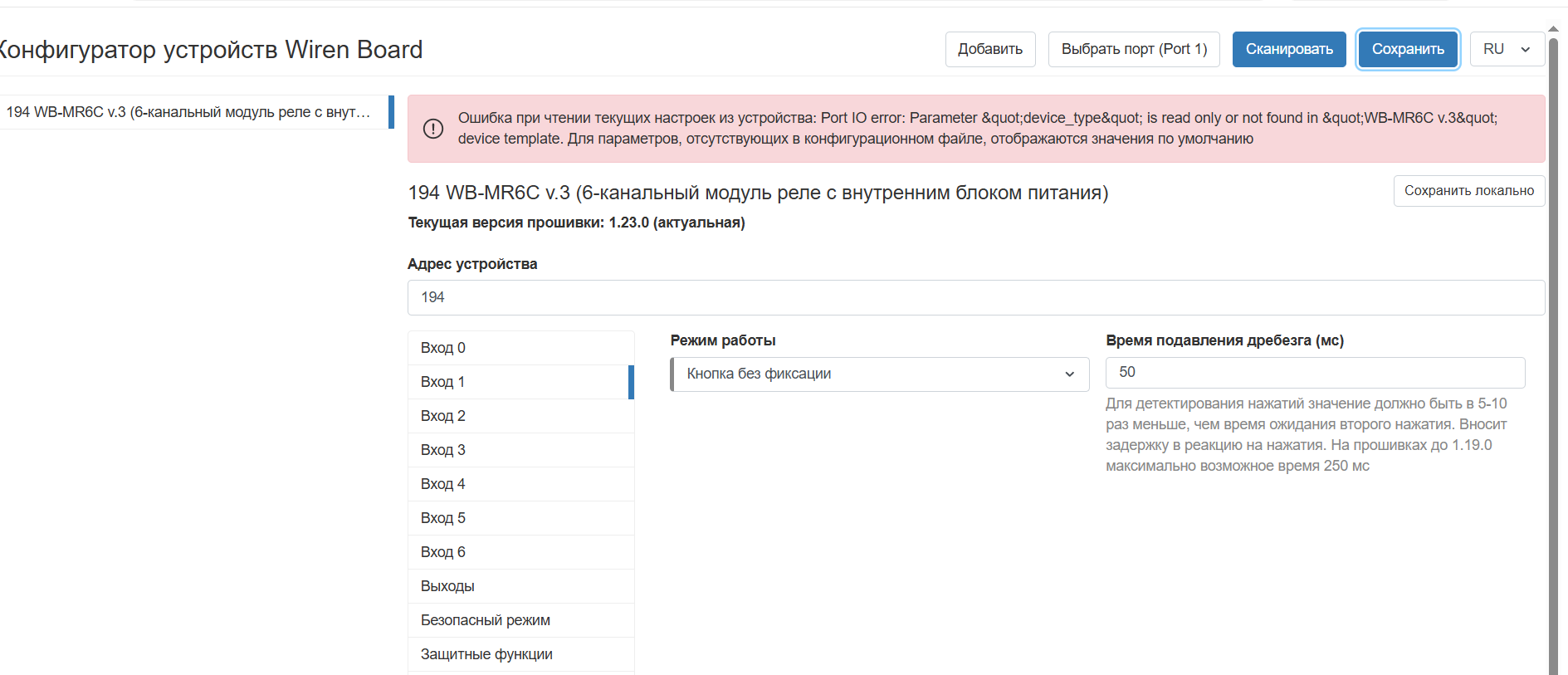The height and width of the screenshot is (675, 1568).
Task: Open the RU language dropdown
Action: [1506, 49]
